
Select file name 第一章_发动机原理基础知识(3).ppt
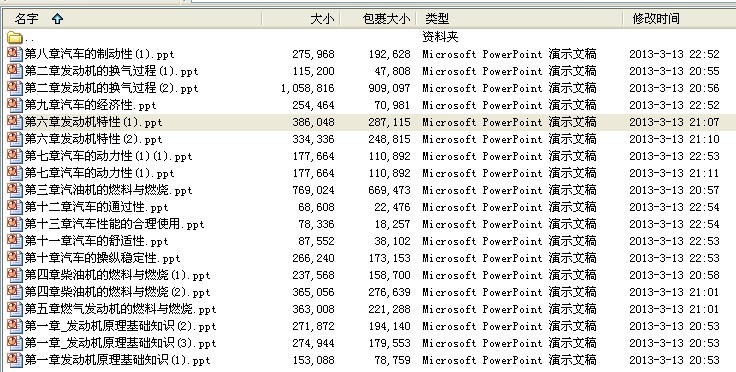[121, 343]
